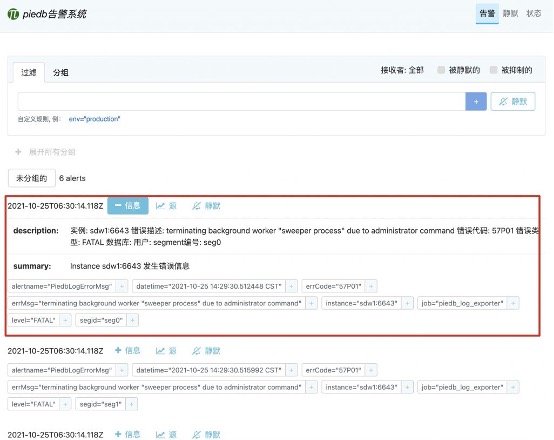The image size is (554, 440).
Task: Click the piedb green logo icon
Action: tap(13, 14)
